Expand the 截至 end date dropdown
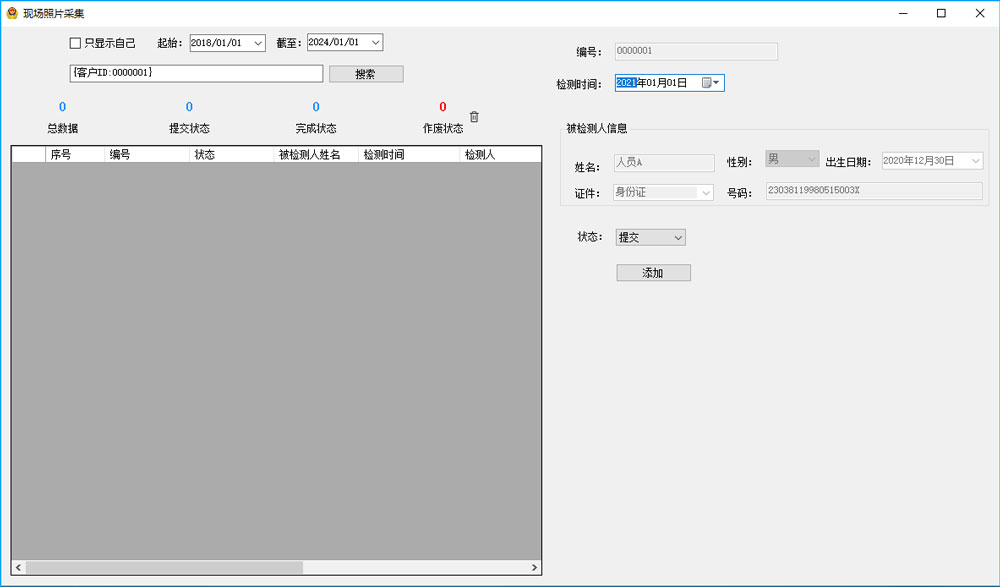Viewport: 1000px width, 587px height. tap(375, 43)
